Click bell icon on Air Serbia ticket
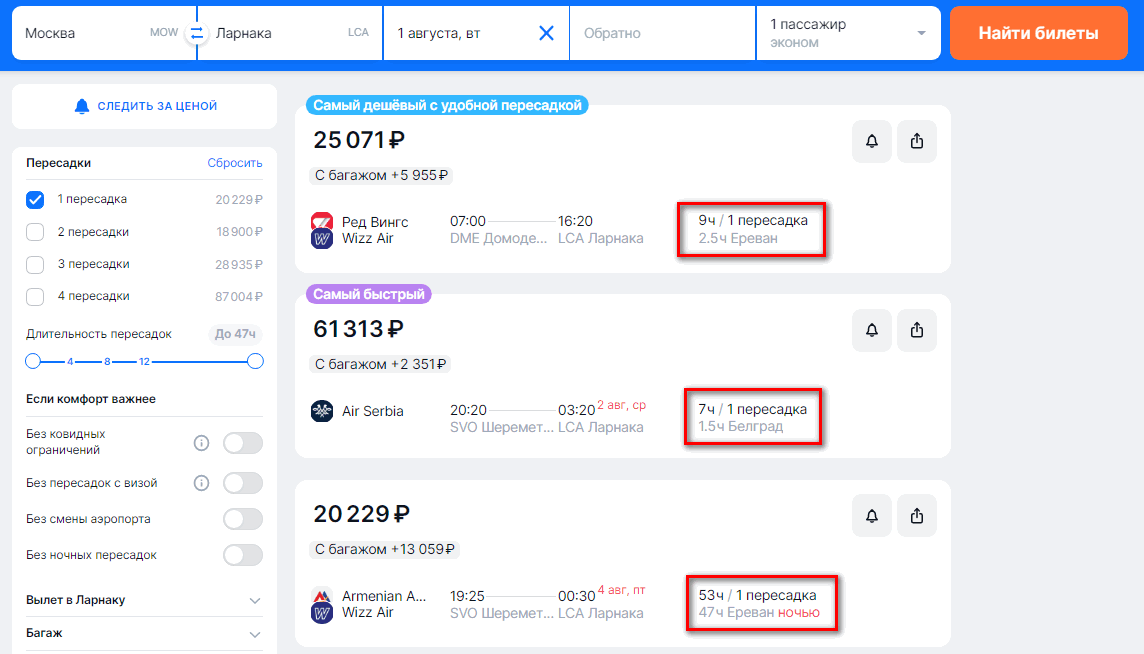 pos(871,330)
